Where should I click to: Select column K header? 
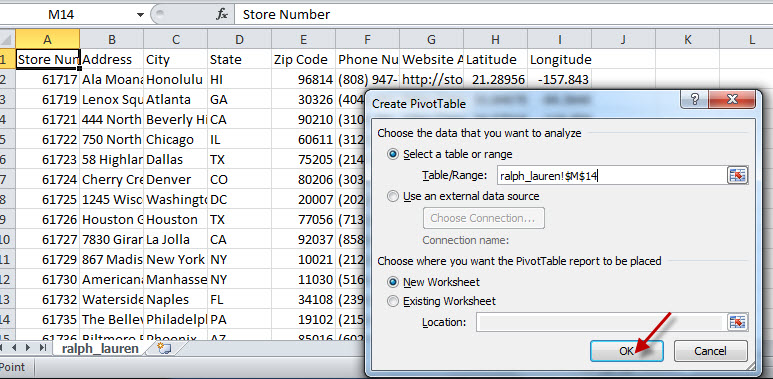tap(687, 39)
